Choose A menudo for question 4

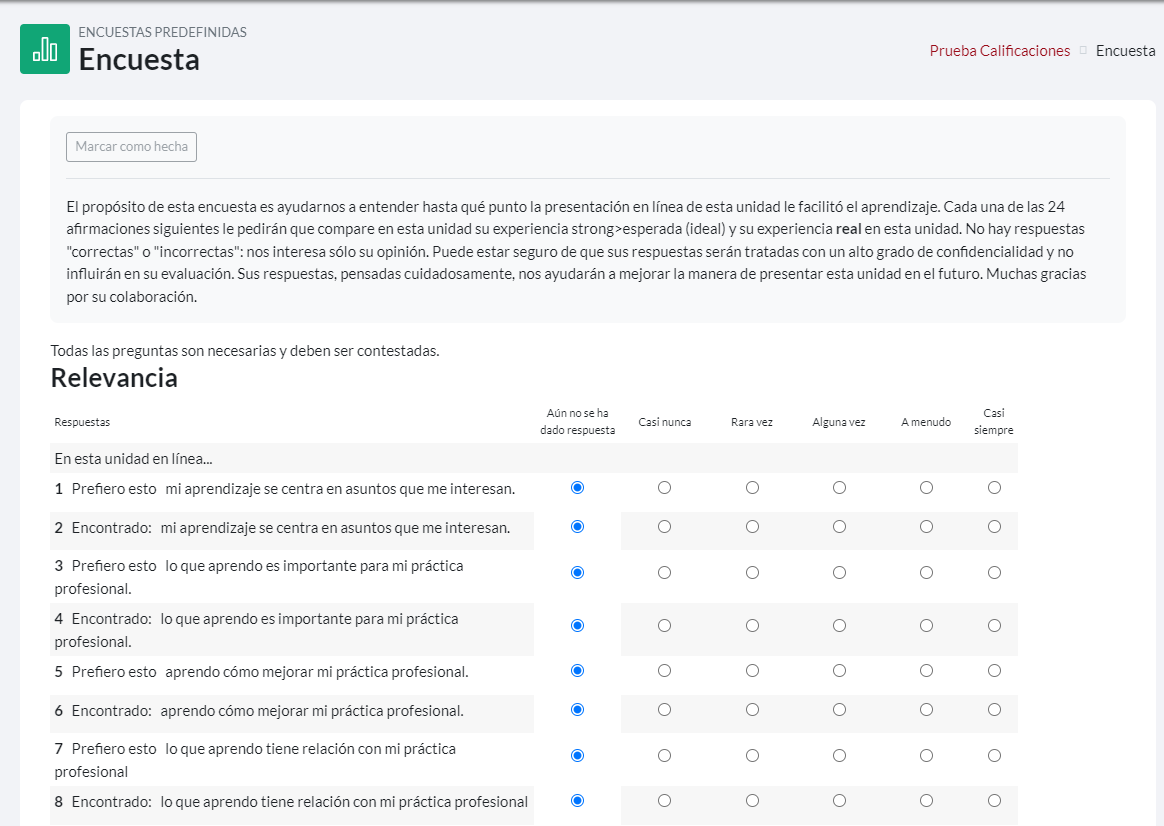pyautogui.click(x=926, y=626)
